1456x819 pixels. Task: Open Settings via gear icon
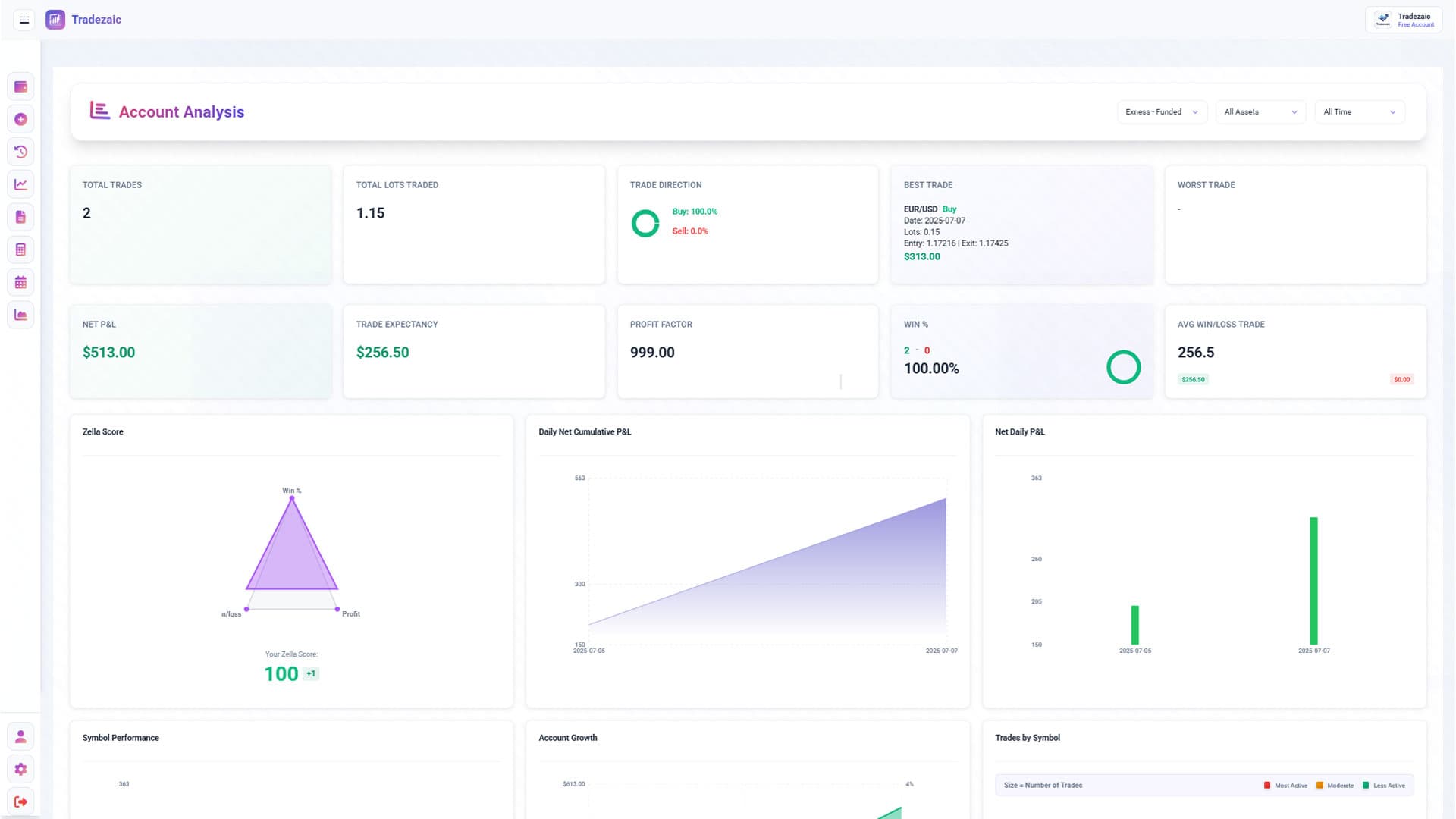pyautogui.click(x=20, y=769)
